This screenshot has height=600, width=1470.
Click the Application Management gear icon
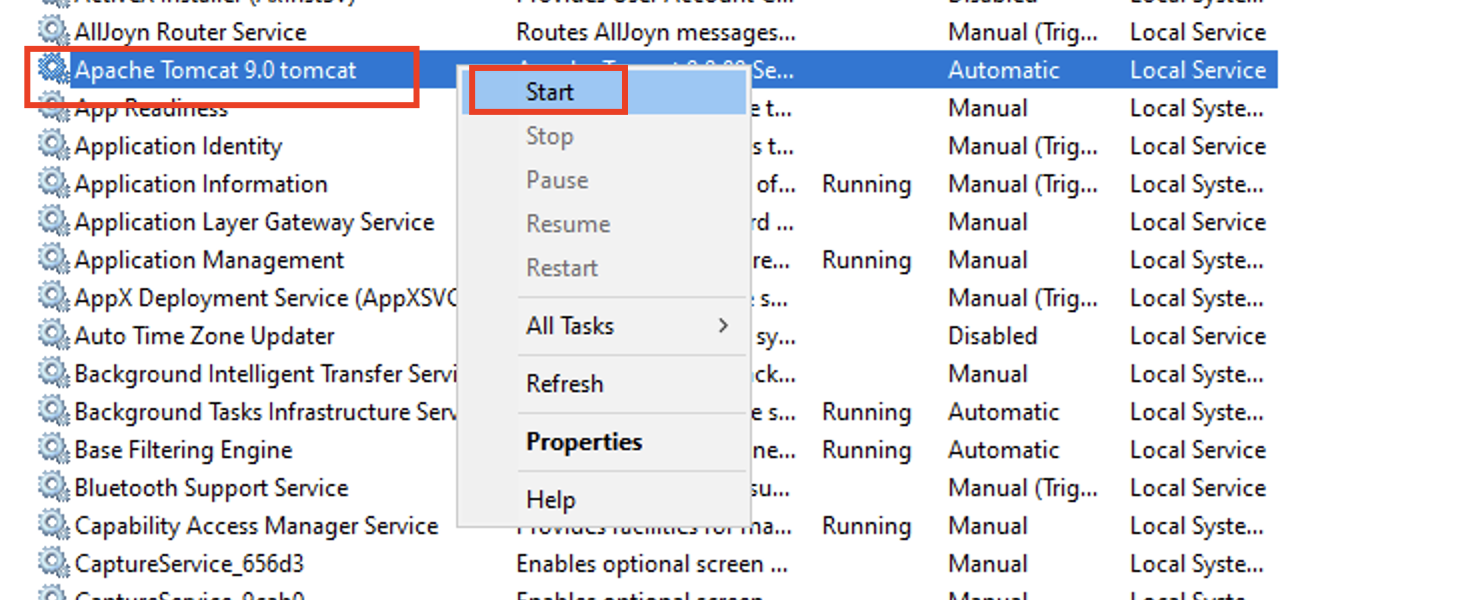click(x=53, y=260)
